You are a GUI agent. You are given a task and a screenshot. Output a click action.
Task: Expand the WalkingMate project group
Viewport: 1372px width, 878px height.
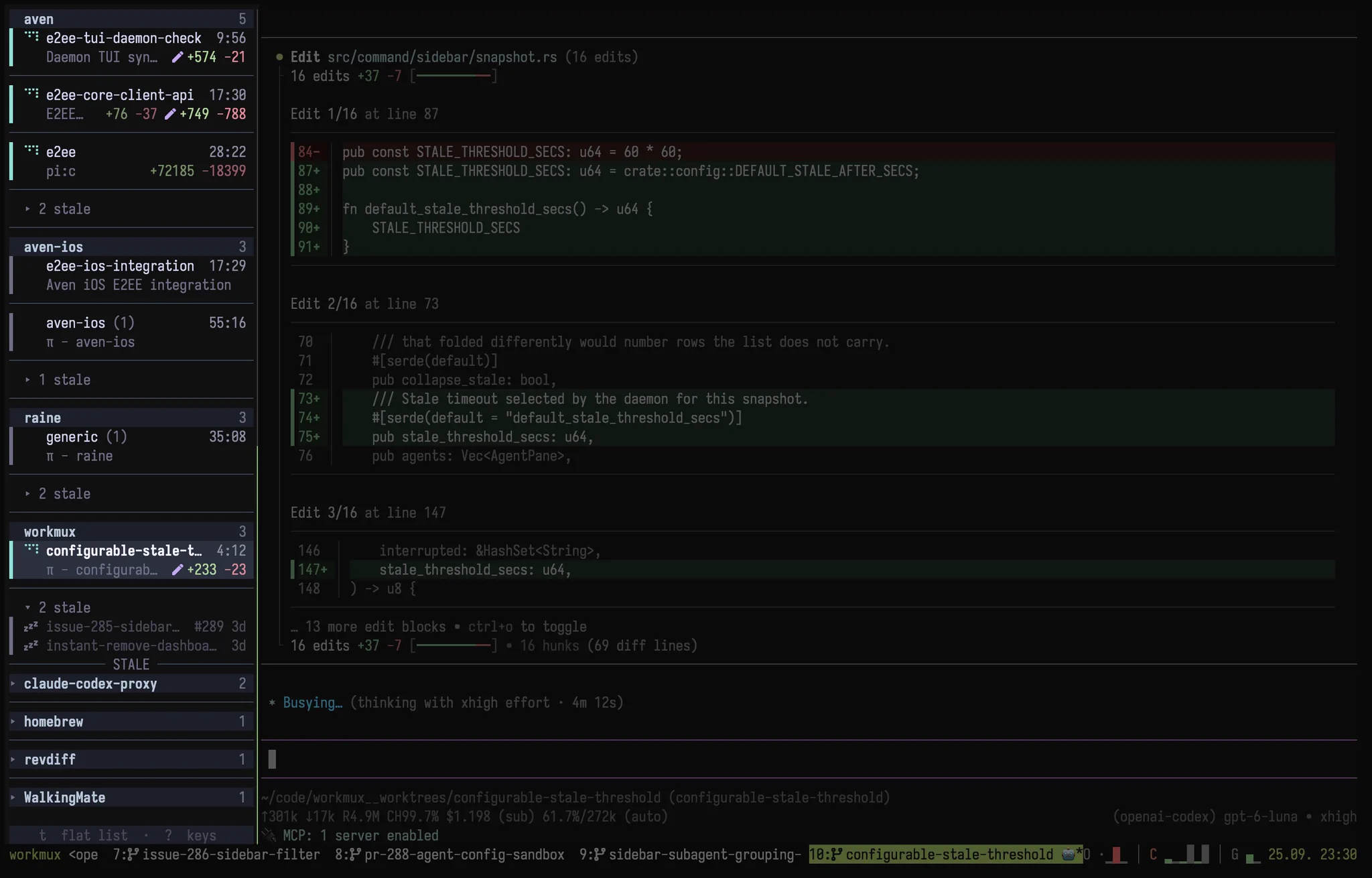pos(131,798)
